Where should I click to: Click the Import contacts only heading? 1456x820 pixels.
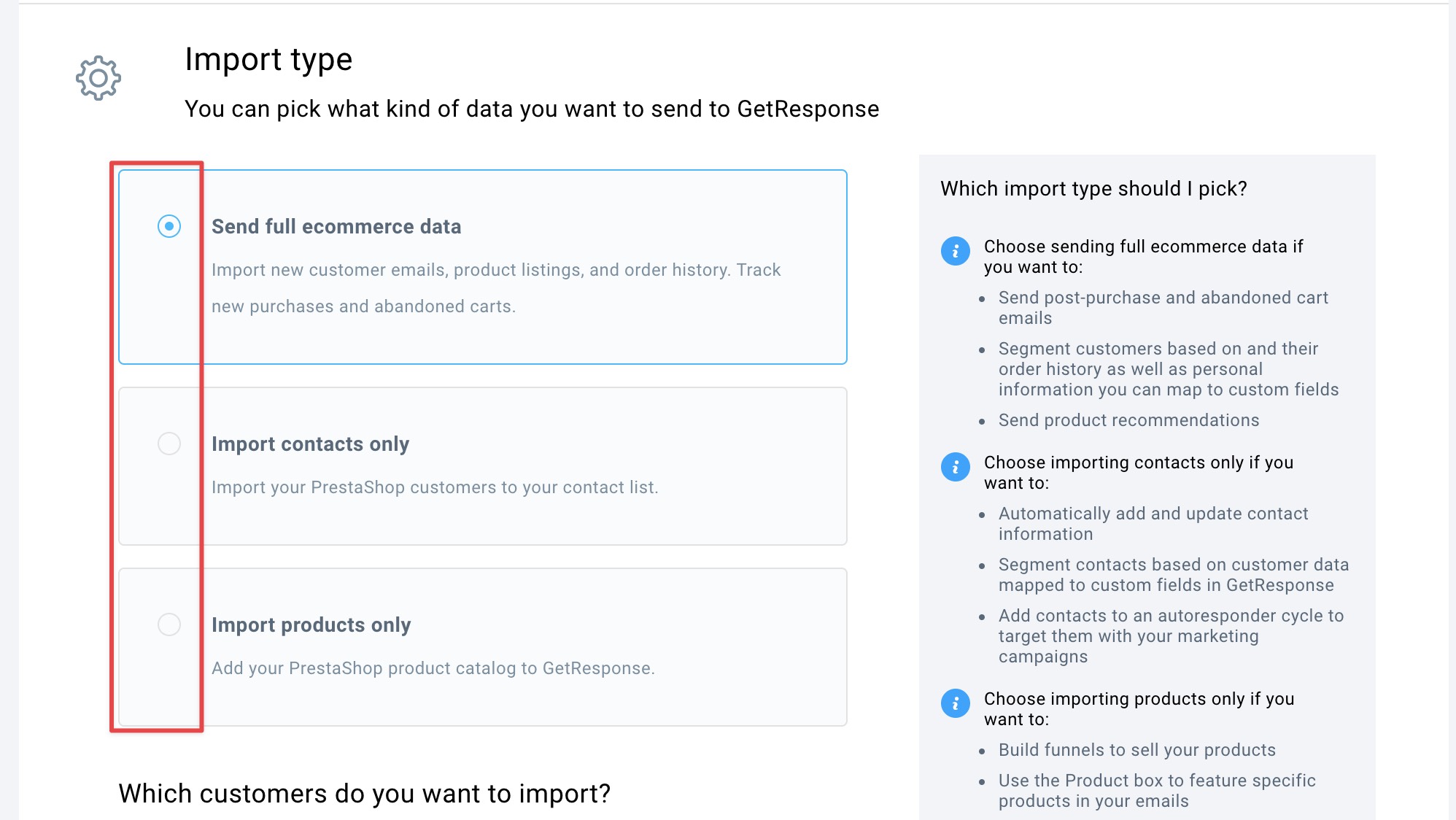(x=310, y=444)
